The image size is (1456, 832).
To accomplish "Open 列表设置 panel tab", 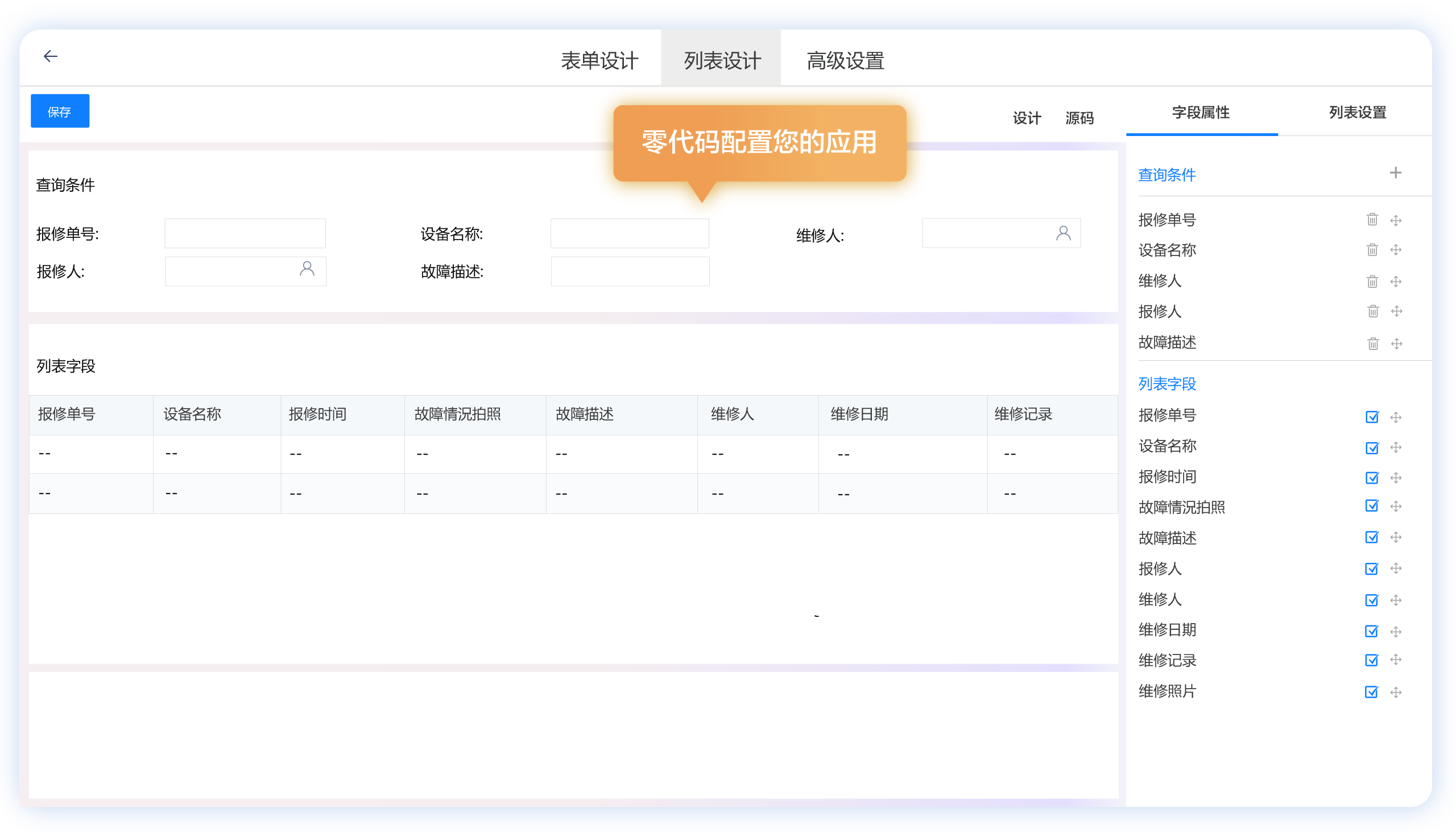I will tap(1357, 113).
